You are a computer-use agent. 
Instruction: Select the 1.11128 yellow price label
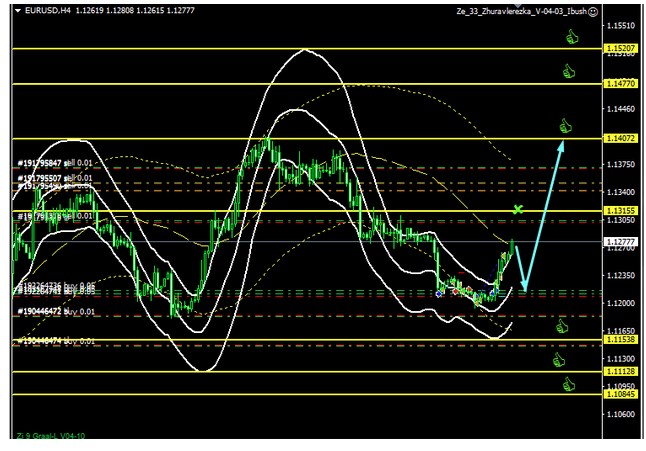point(621,371)
